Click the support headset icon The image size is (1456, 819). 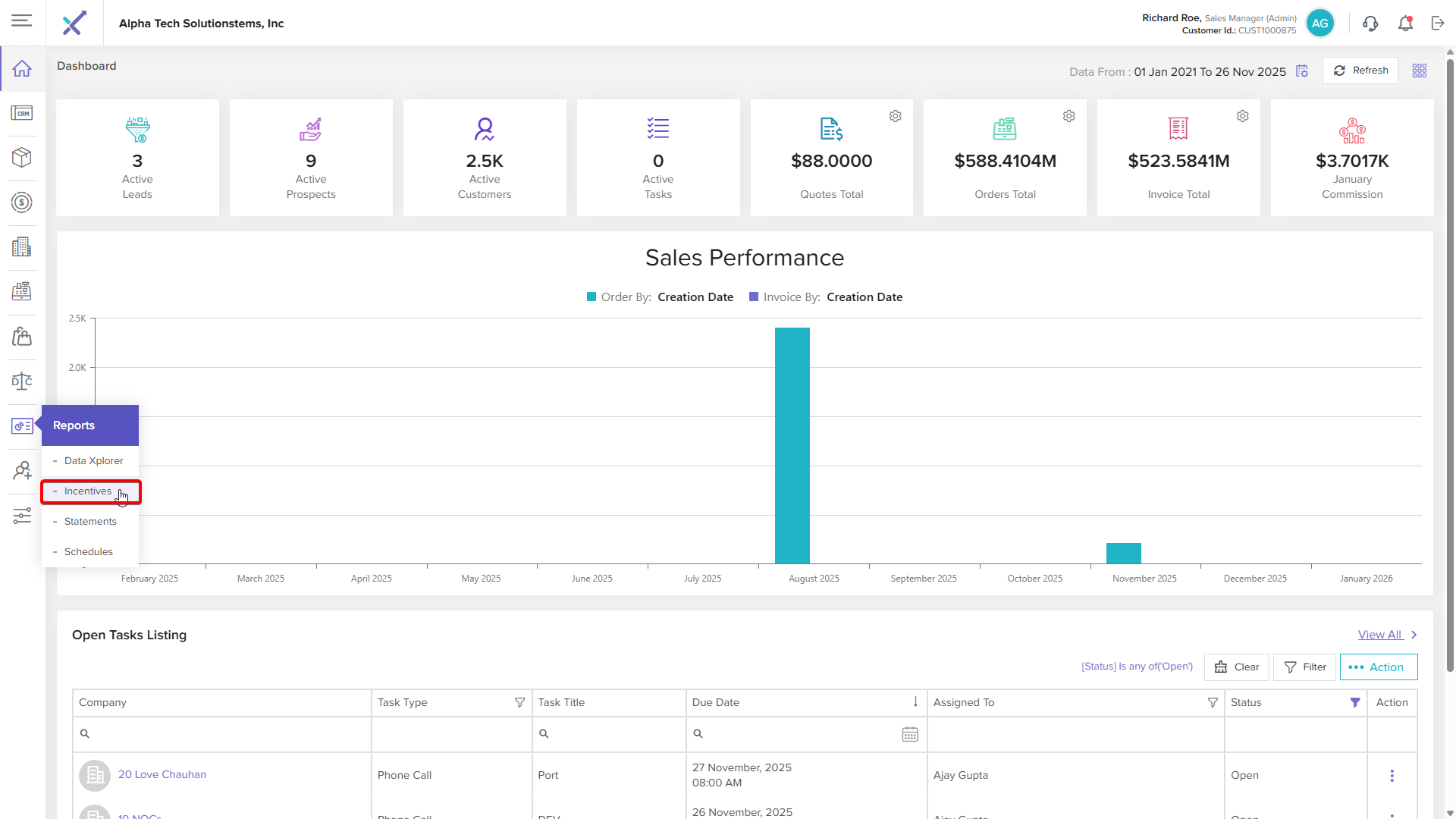pyautogui.click(x=1370, y=24)
